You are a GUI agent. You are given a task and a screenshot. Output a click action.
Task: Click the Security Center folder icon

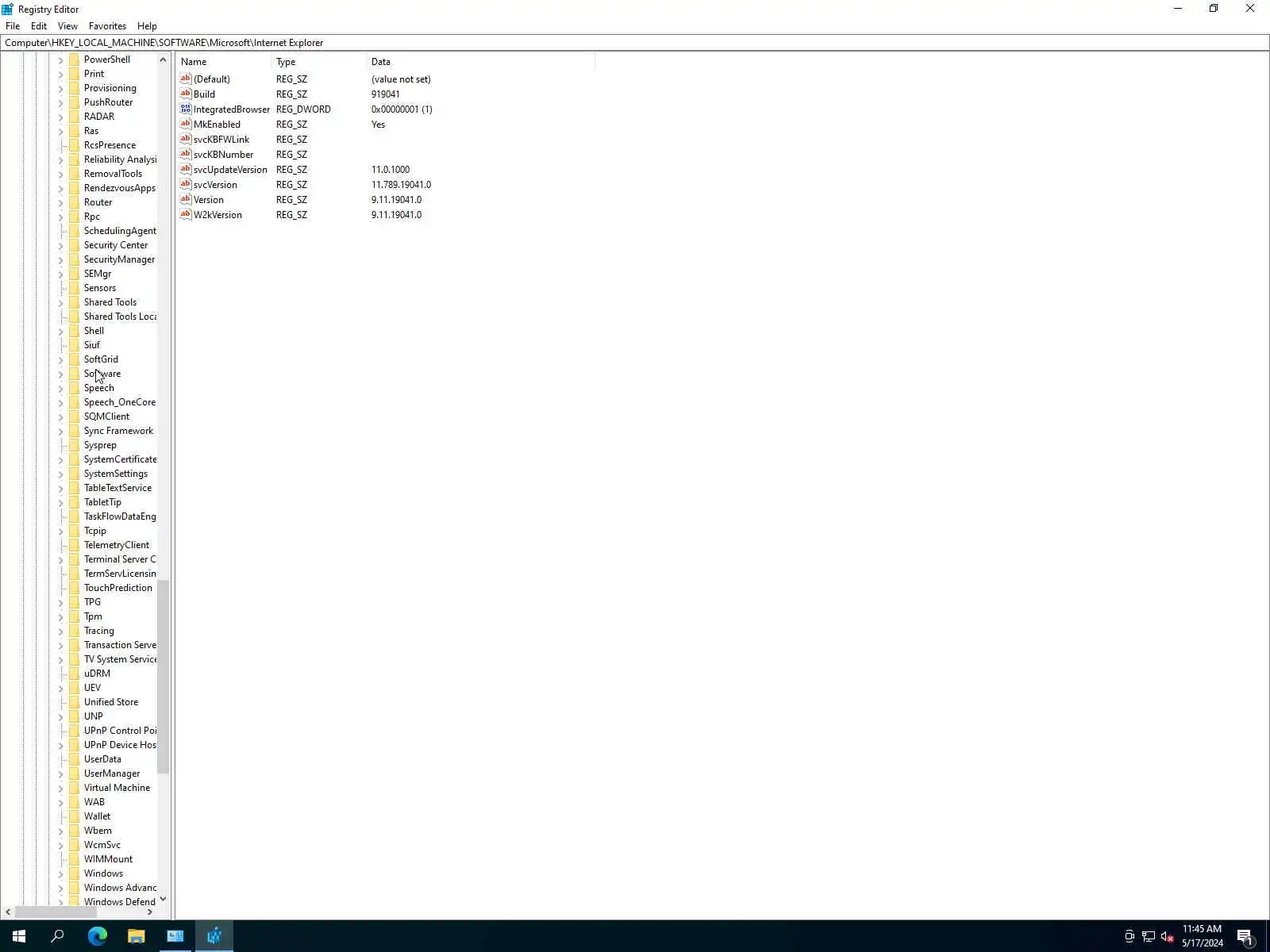point(75,245)
